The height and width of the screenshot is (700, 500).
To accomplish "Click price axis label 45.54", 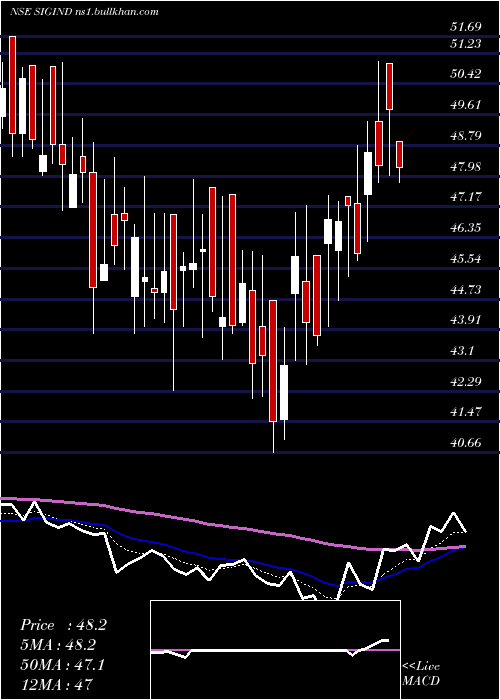I will 466,258.
